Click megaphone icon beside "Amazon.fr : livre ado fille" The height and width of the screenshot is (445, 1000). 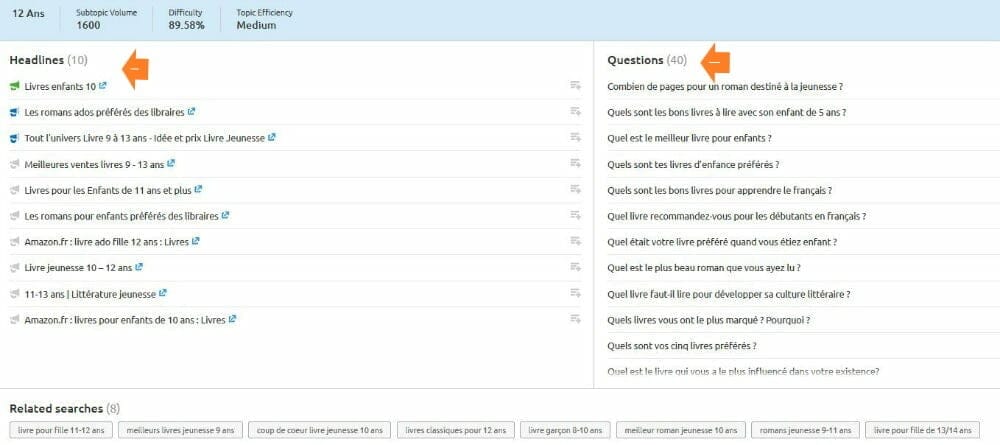pos(15,242)
